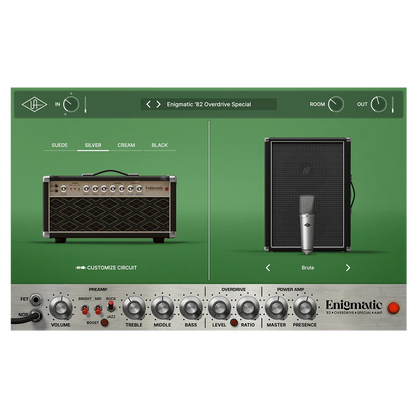Viewport: 416px width, 416px height.
Task: Switch to next cabinet with right chevron
Action: (x=348, y=268)
